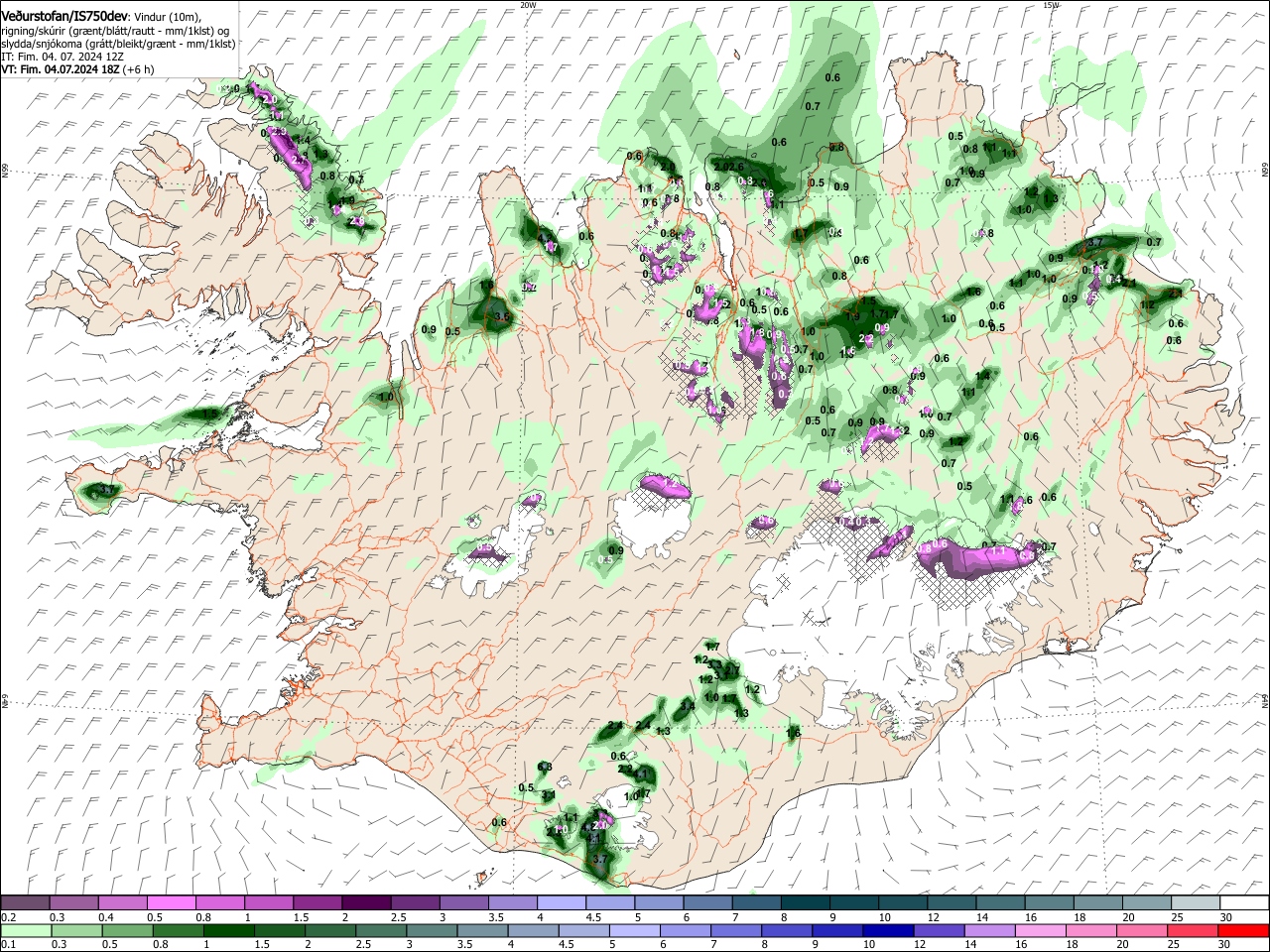Click the 20W longitude label on the top edge
1270x952 pixels.
[528, 5]
